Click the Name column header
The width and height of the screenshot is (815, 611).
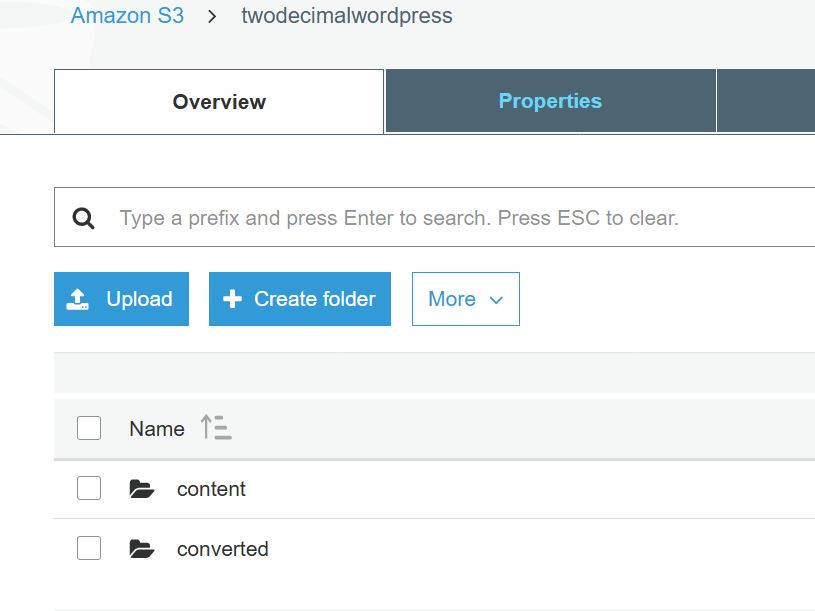tap(157, 428)
